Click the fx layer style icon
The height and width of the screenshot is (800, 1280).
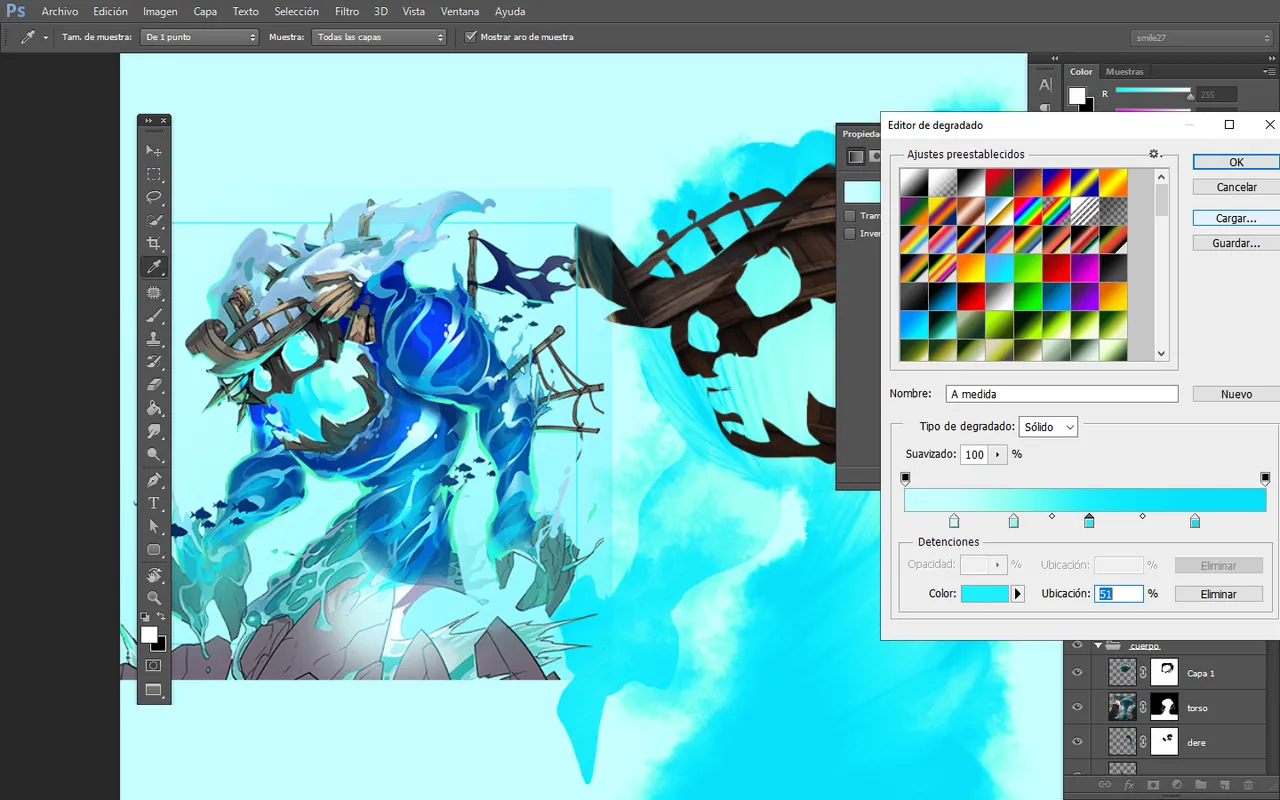[x=1129, y=786]
